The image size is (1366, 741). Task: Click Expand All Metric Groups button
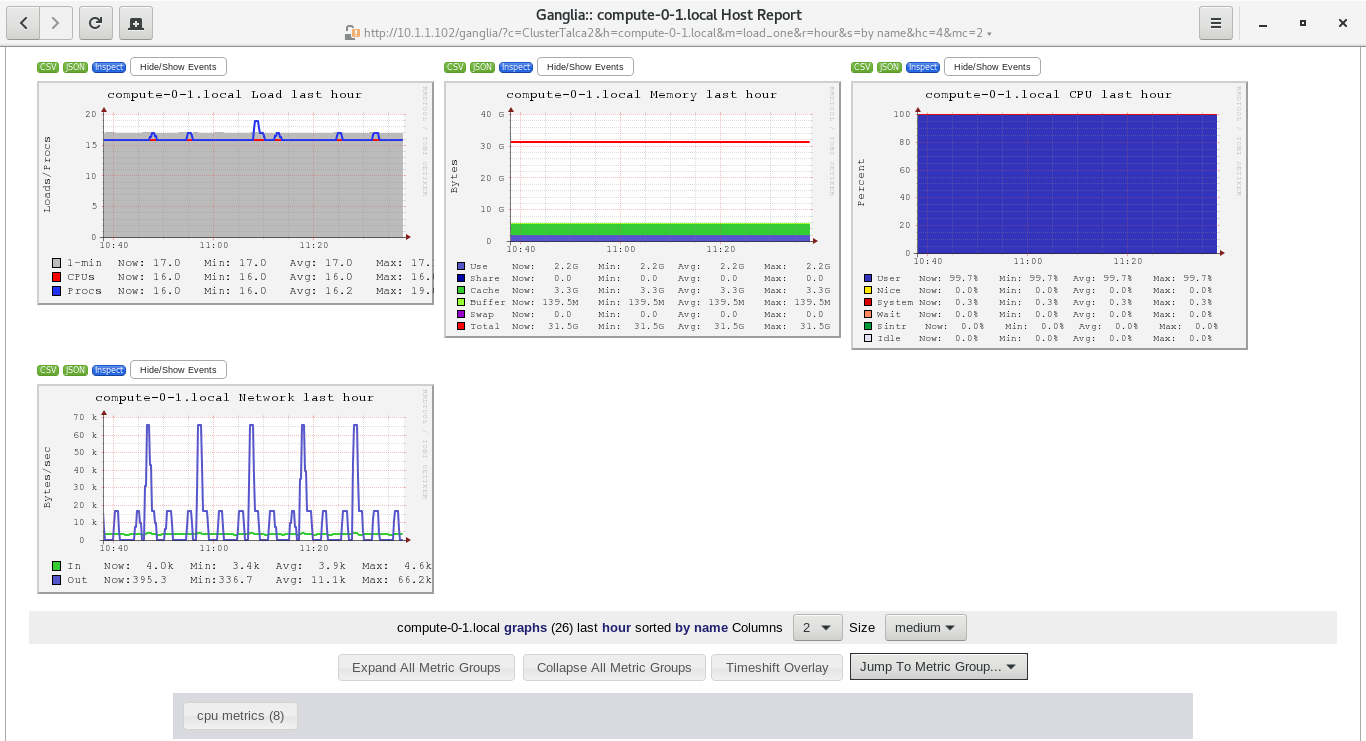(426, 667)
